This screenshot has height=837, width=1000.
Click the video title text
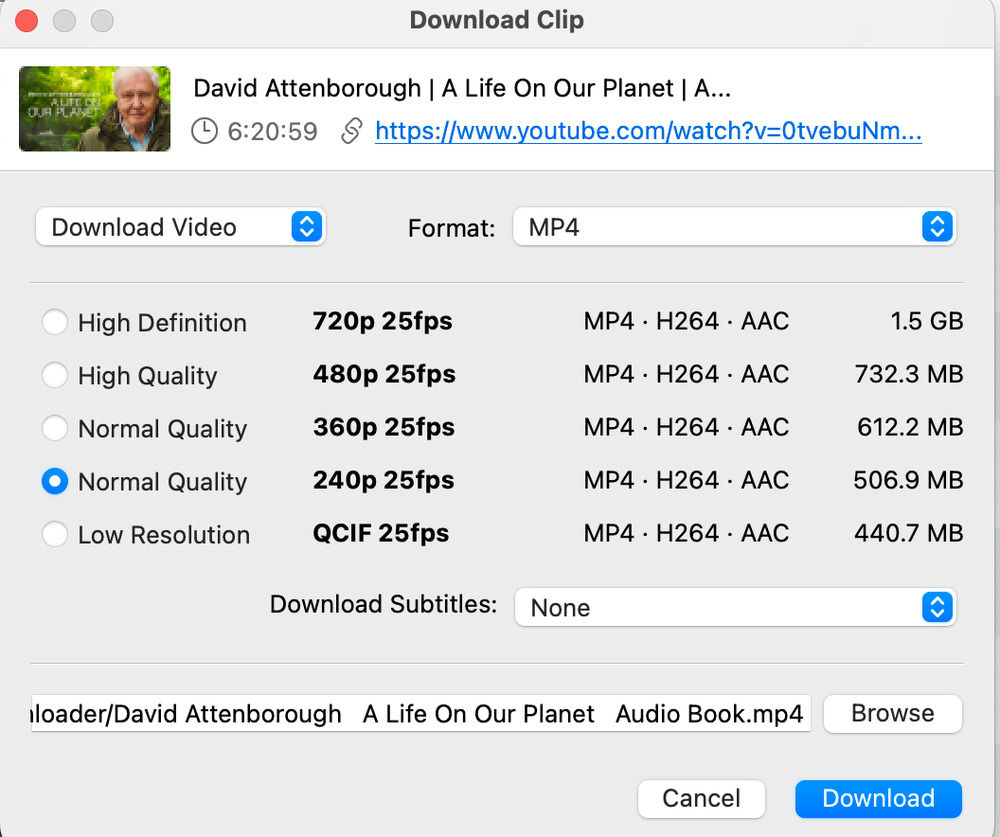pos(462,88)
